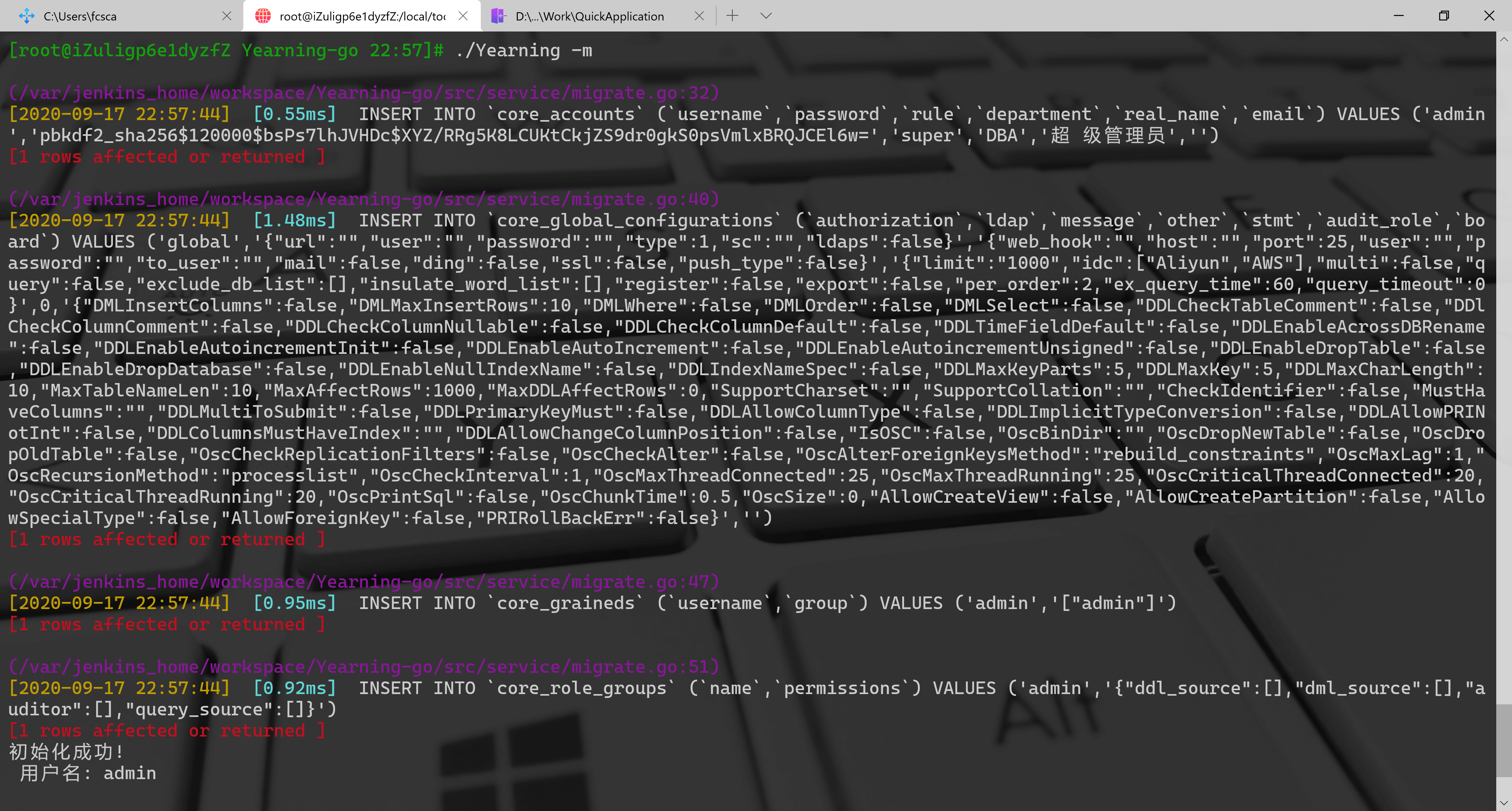The height and width of the screenshot is (811, 1512).
Task: Close the C:\Users\fcsca tab
Action: (x=226, y=16)
